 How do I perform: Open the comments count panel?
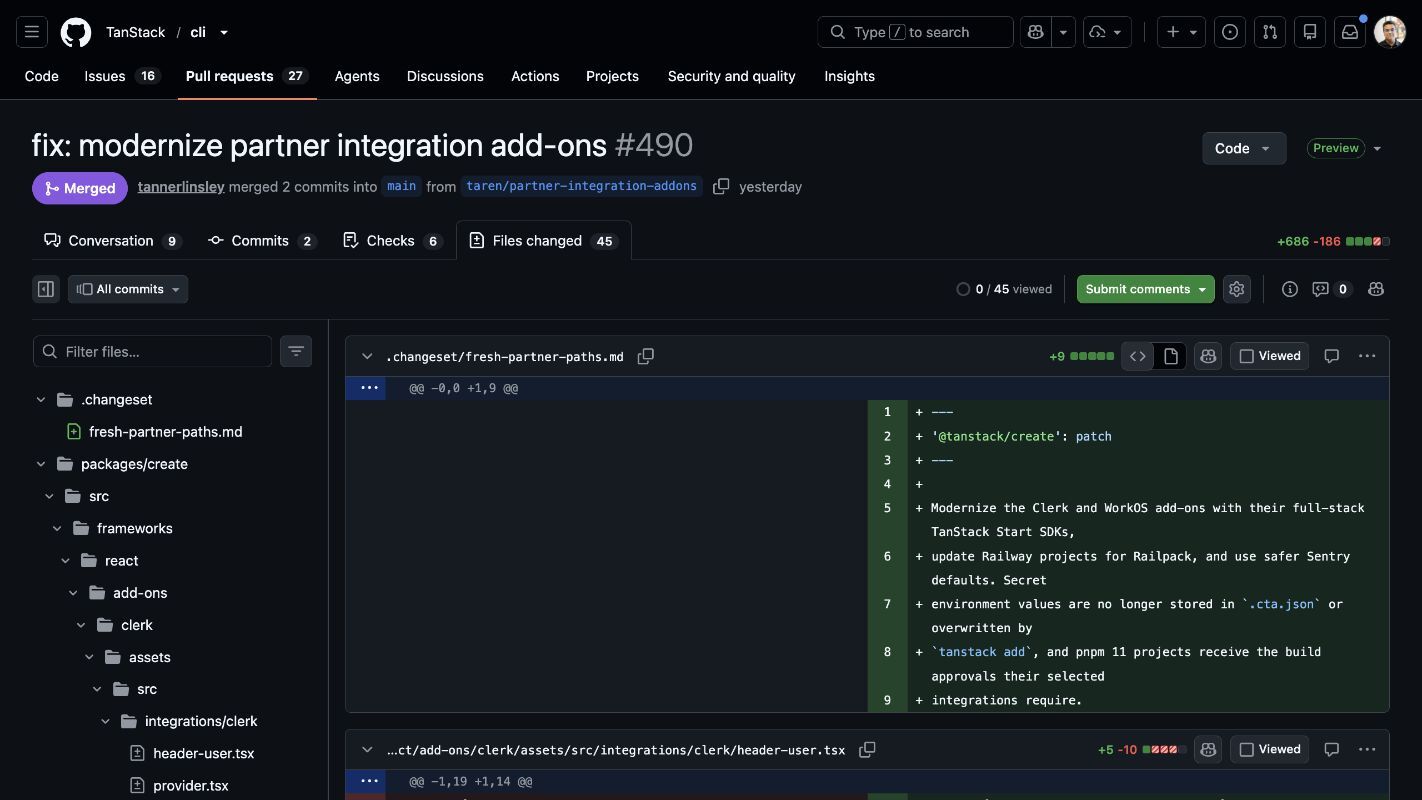(x=1332, y=289)
